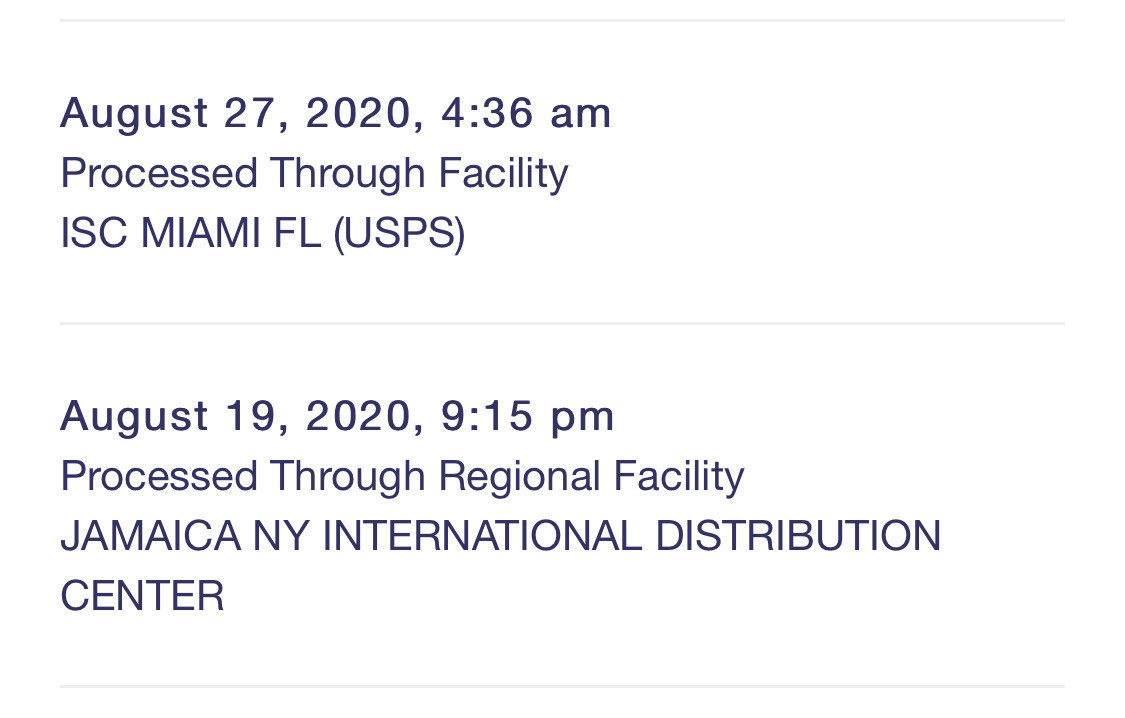
Task: Click the August 27, 2020 timestamp heading
Action: point(335,113)
